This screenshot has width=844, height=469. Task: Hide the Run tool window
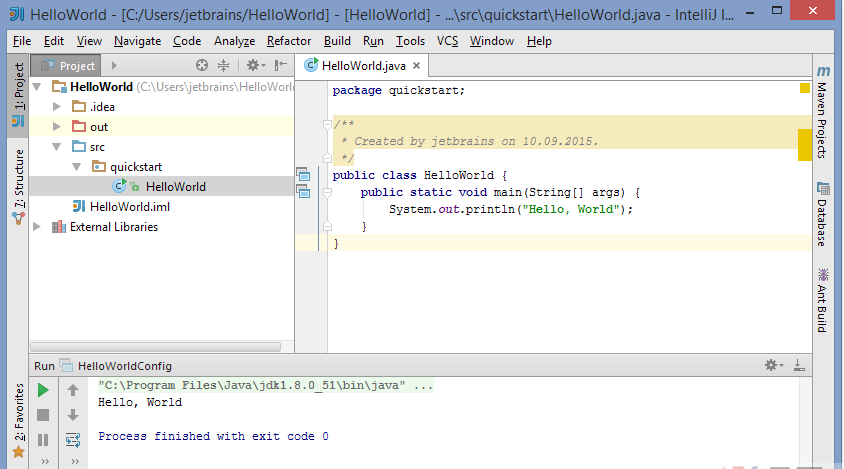click(x=799, y=366)
